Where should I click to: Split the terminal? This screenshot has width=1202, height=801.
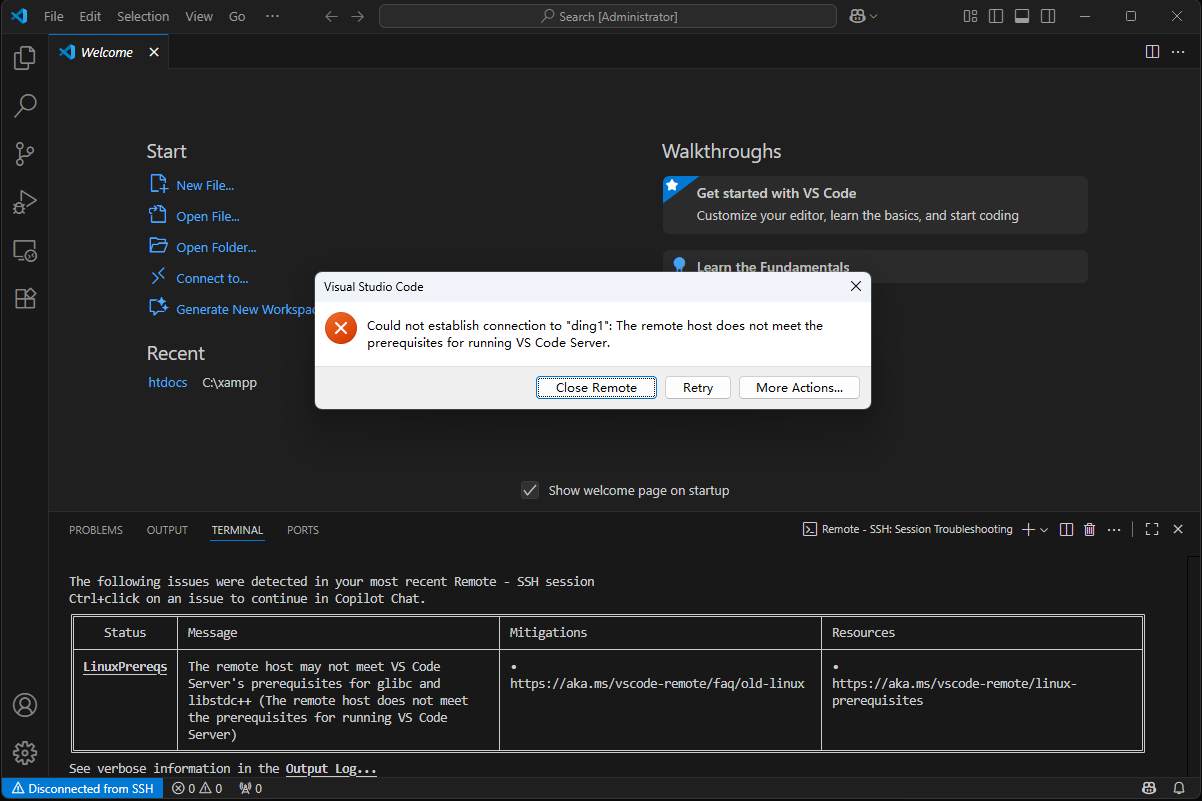pos(1067,529)
